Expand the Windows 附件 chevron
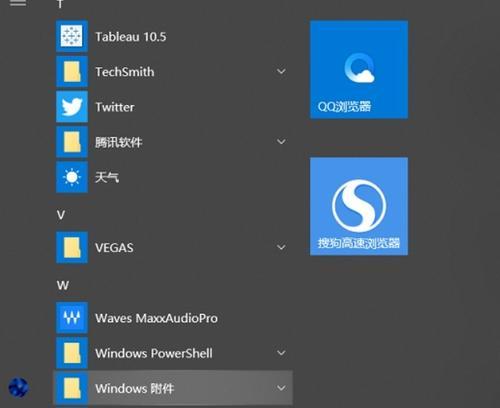 click(281, 388)
